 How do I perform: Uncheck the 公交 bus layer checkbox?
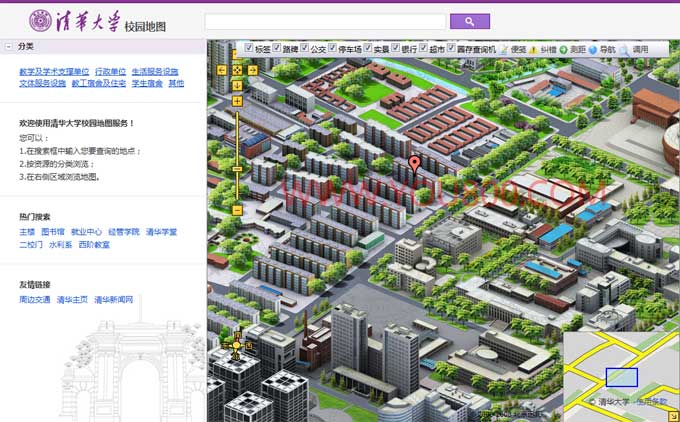click(304, 48)
